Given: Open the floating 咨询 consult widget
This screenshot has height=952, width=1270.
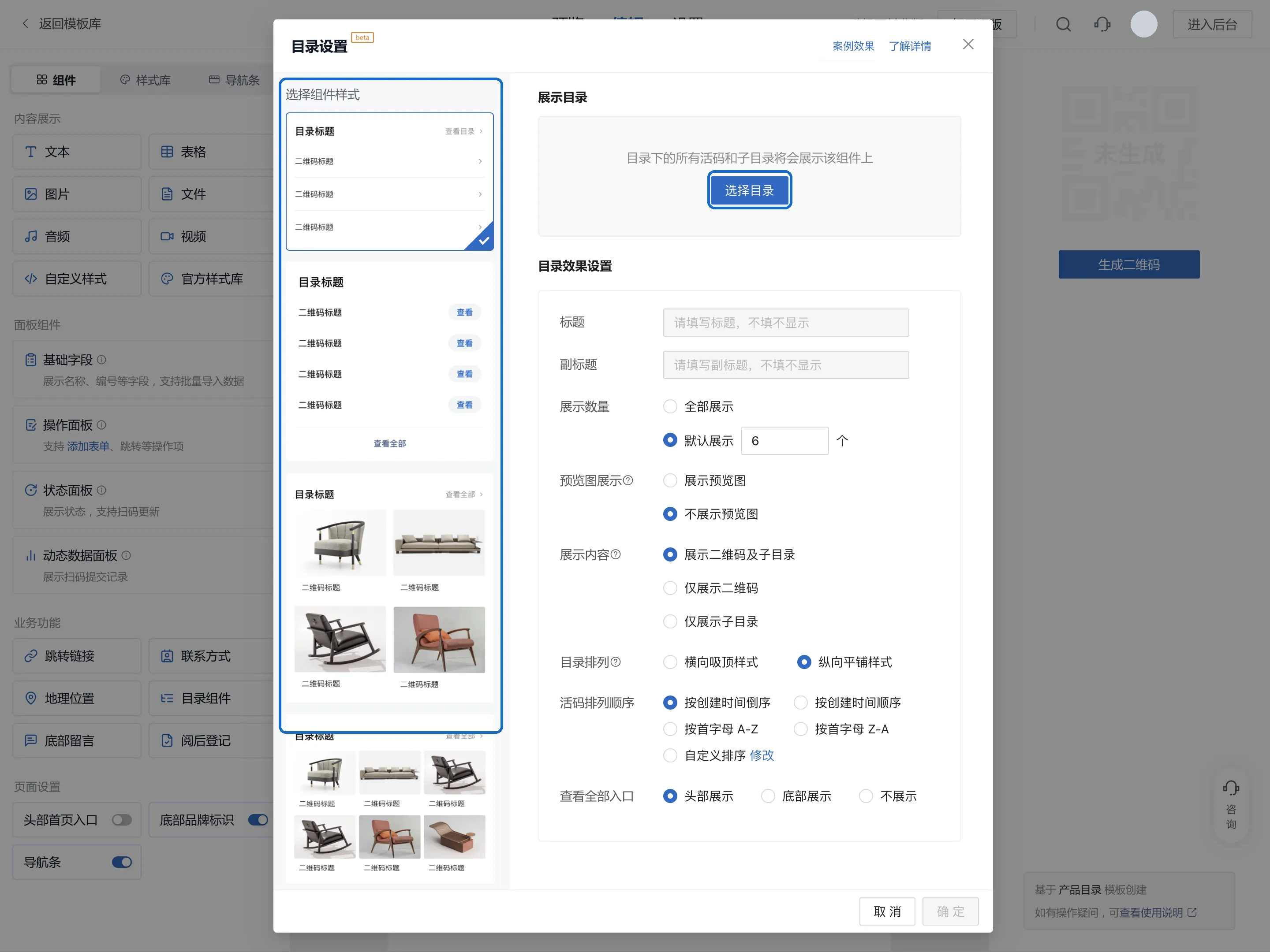Looking at the screenshot, I should tap(1231, 805).
